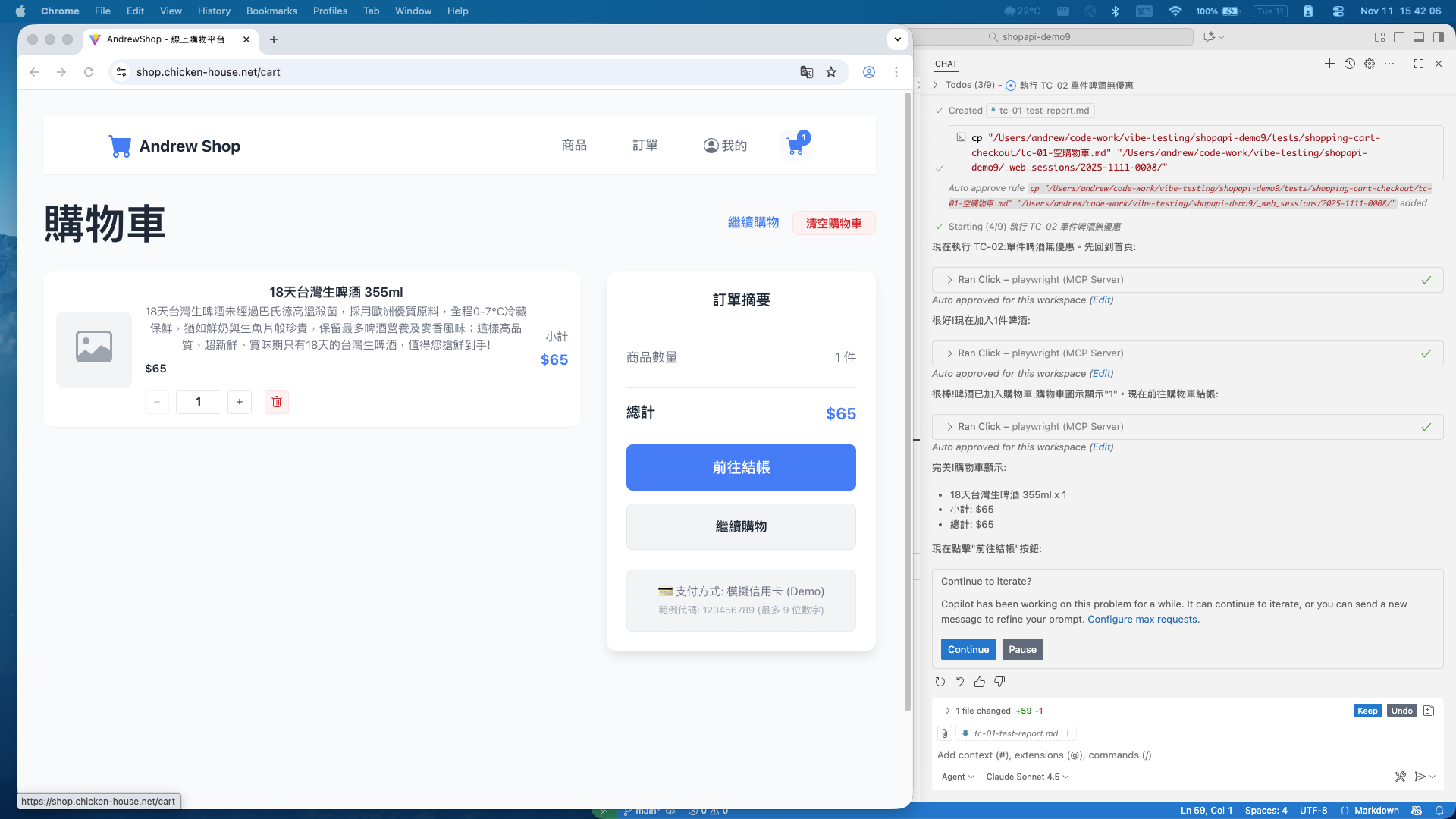
Task: Click the 前往結帳 checkout button
Action: click(740, 468)
